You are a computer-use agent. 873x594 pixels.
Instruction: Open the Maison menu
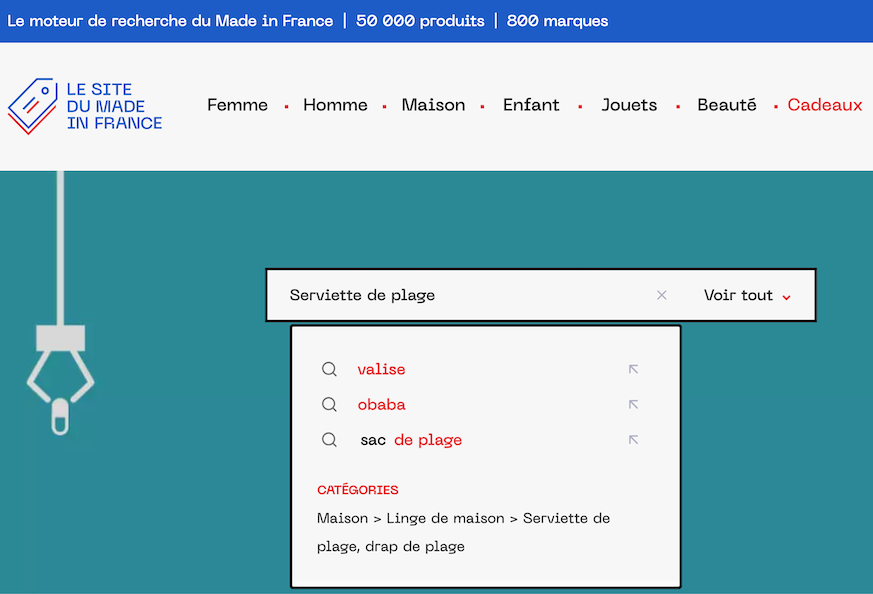pyautogui.click(x=433, y=105)
